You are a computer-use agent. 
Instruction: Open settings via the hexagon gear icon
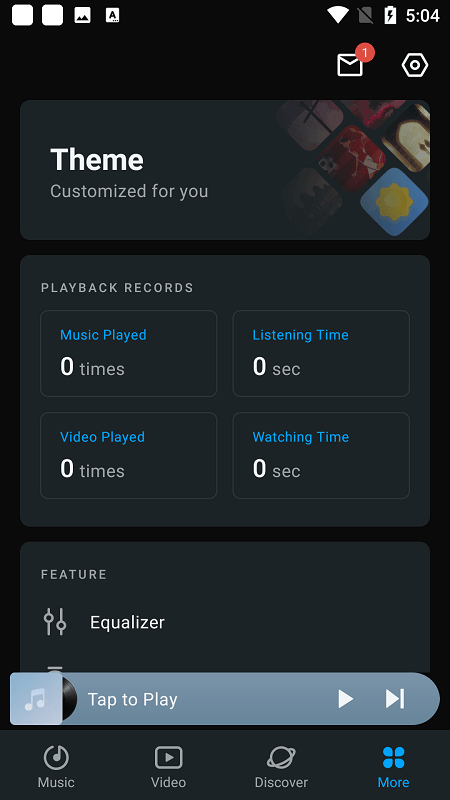coord(415,65)
